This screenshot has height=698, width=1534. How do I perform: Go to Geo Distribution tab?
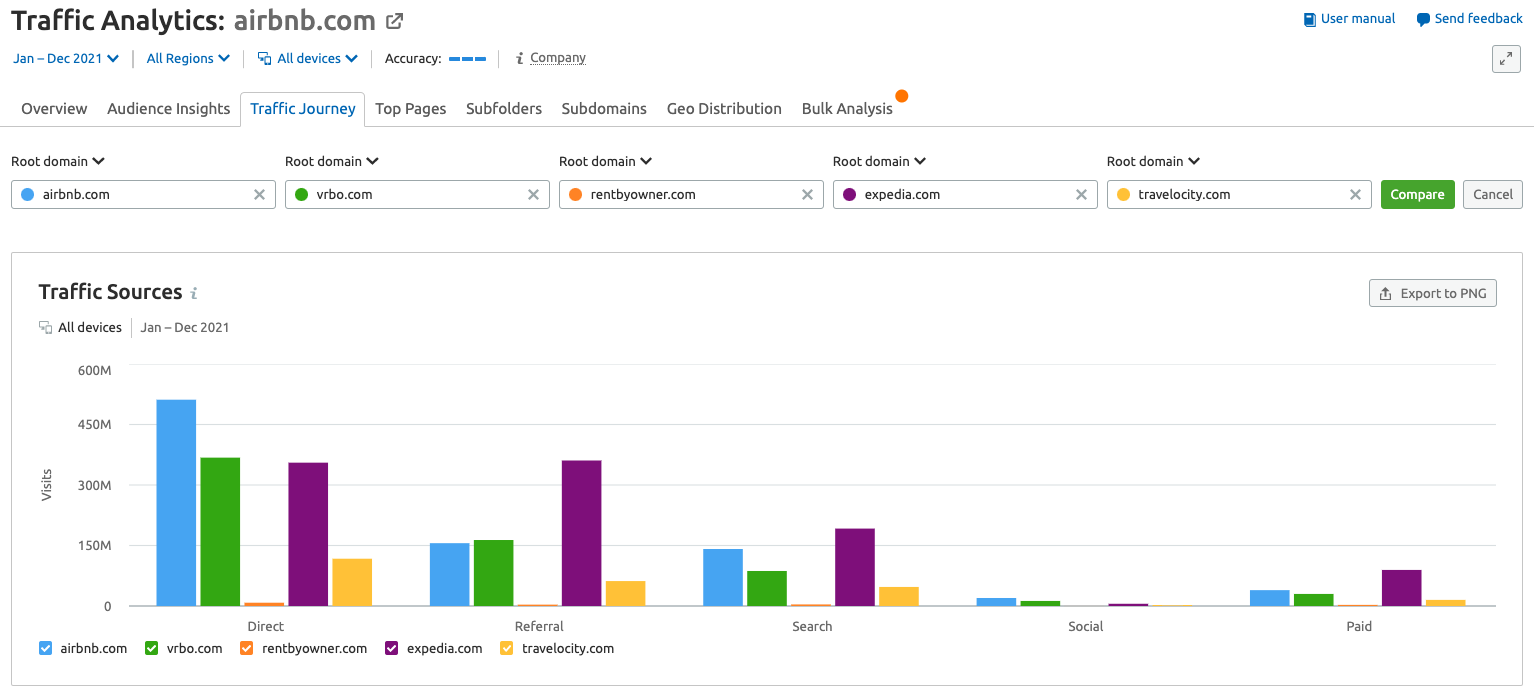point(724,109)
